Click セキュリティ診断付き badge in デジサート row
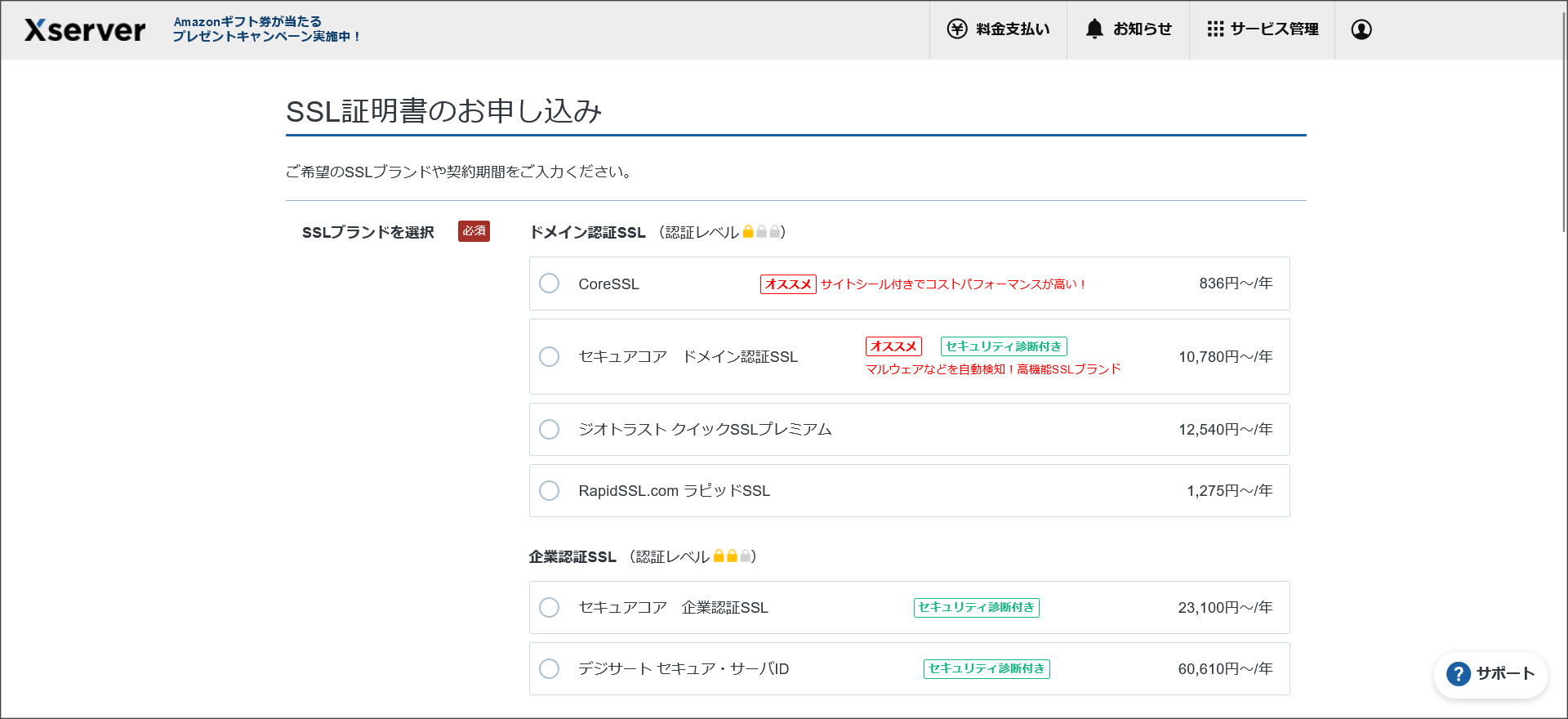 coord(987,668)
